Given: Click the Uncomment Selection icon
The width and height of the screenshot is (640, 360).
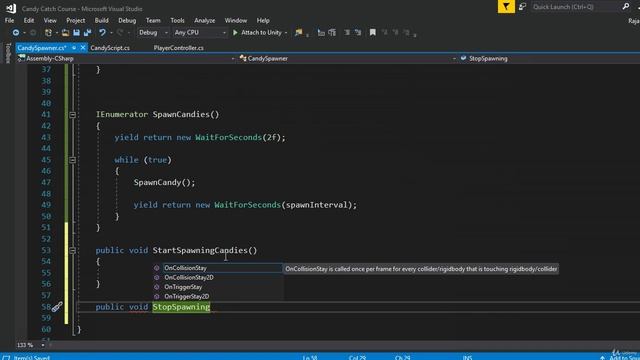Looking at the screenshot, I should 332,33.
